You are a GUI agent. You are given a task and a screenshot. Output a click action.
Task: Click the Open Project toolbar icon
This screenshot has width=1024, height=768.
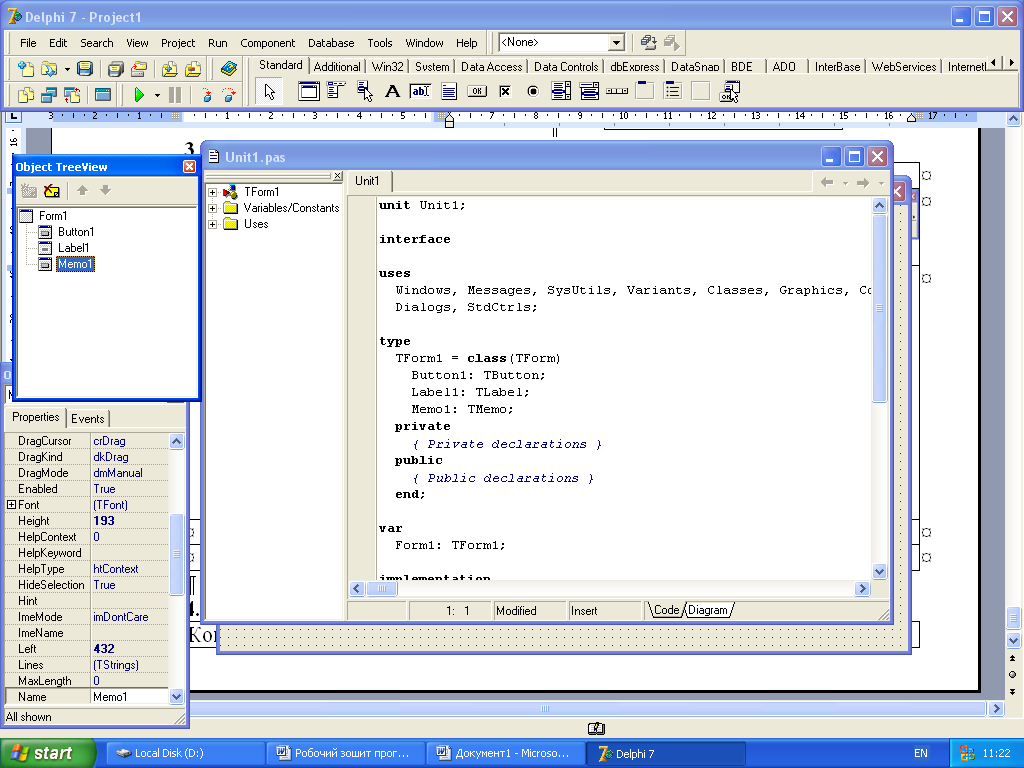(x=138, y=69)
